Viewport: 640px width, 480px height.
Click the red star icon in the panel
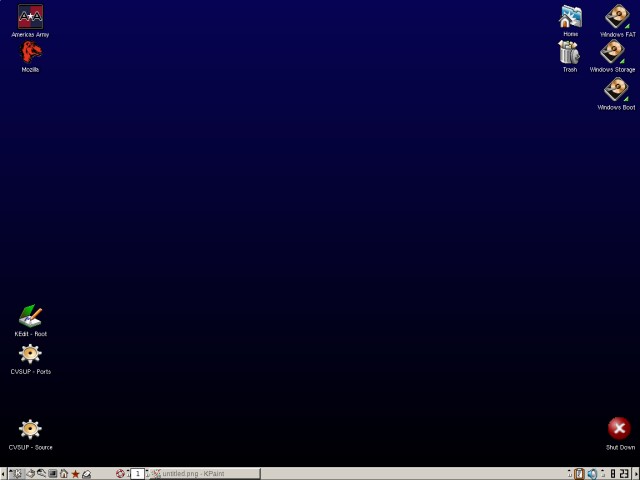(x=75, y=474)
